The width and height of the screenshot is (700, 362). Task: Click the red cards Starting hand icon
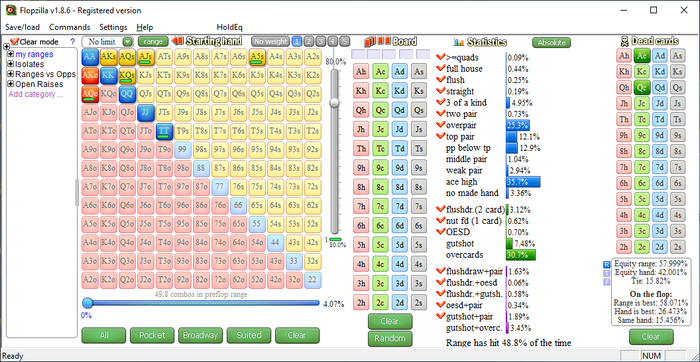[177, 41]
